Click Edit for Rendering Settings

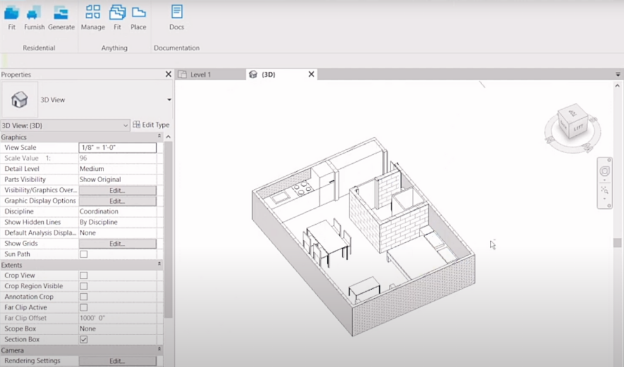[117, 361]
